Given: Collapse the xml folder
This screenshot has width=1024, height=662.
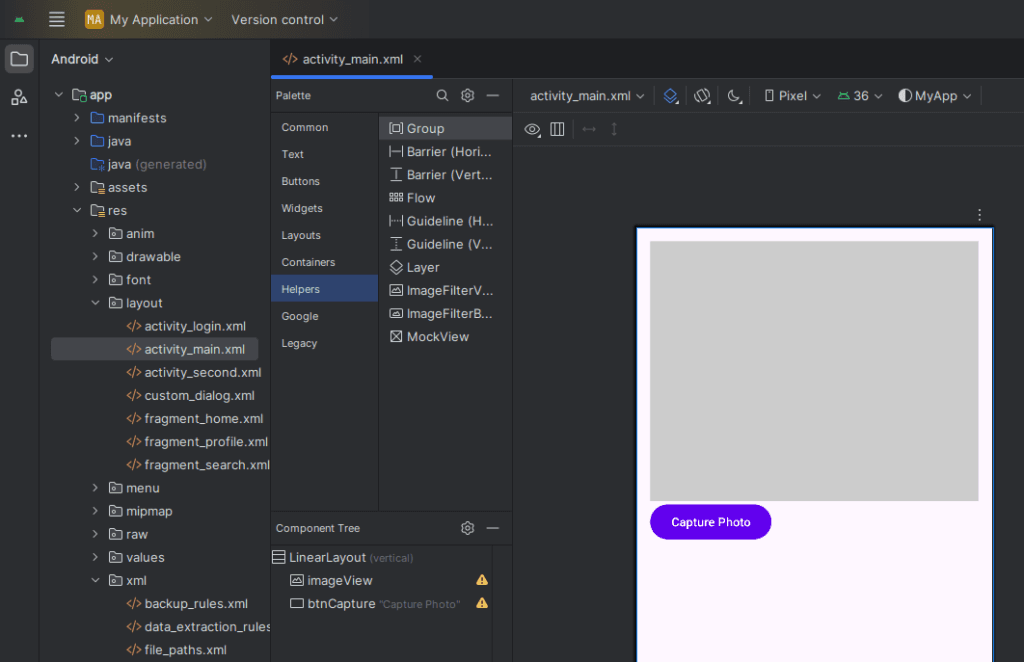Looking at the screenshot, I should point(95,580).
